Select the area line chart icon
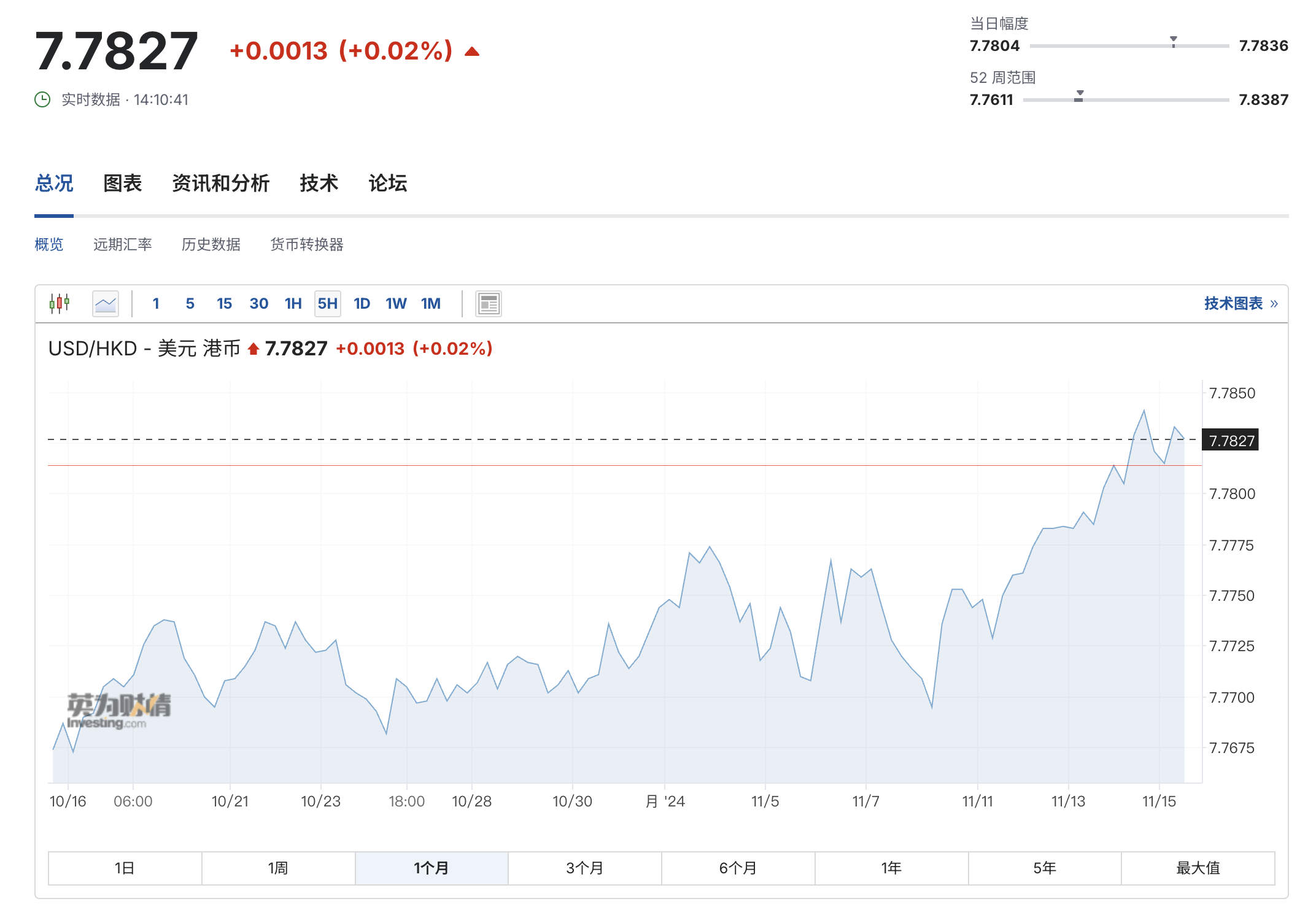The height and width of the screenshot is (912, 1316). click(x=106, y=303)
